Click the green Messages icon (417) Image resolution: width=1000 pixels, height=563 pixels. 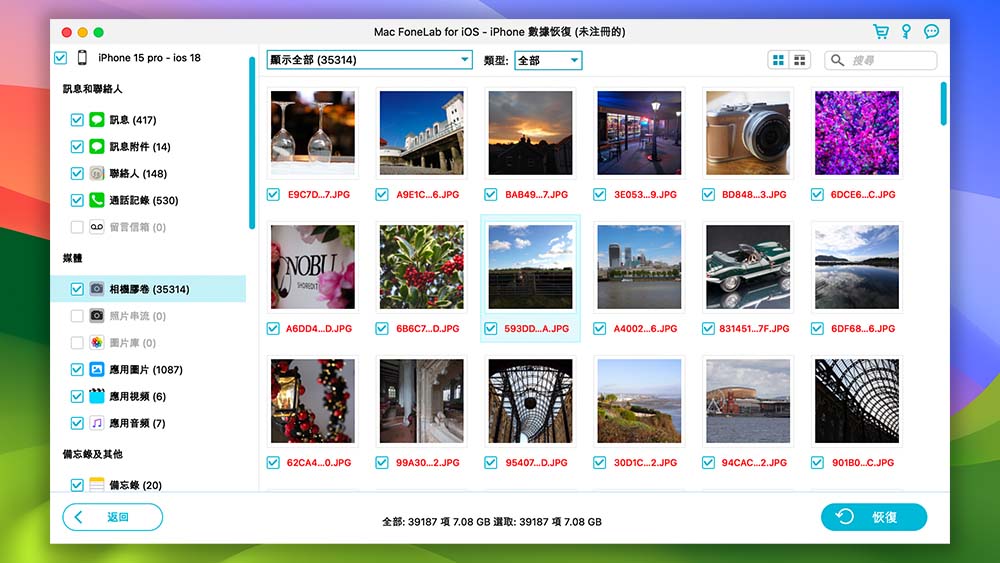[x=97, y=119]
